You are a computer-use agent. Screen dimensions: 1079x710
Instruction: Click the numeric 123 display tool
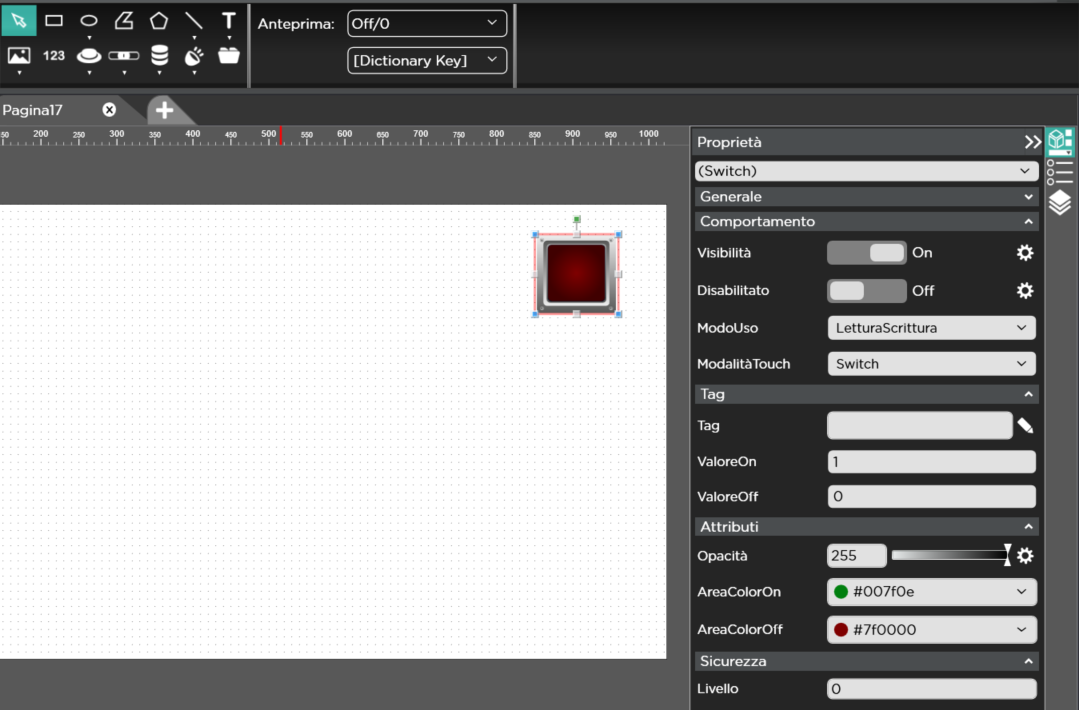click(54, 56)
